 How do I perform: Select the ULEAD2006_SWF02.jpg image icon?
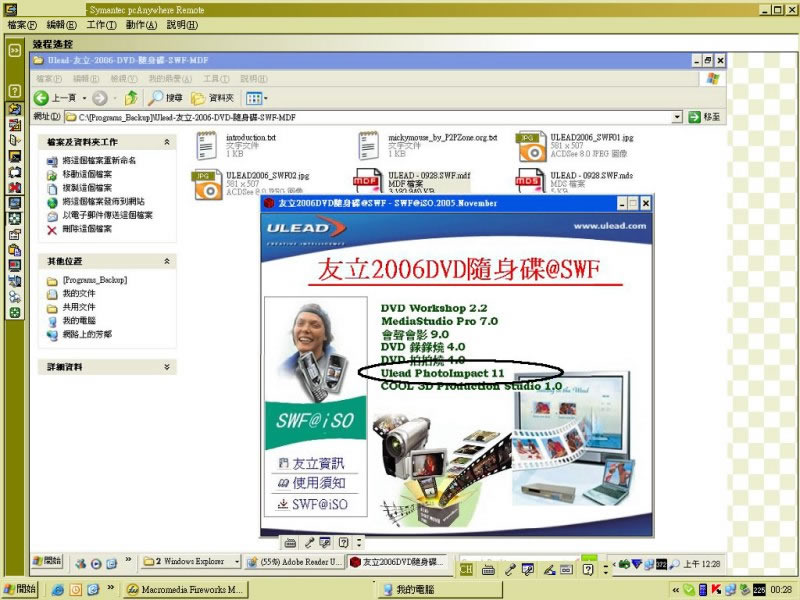pos(207,184)
